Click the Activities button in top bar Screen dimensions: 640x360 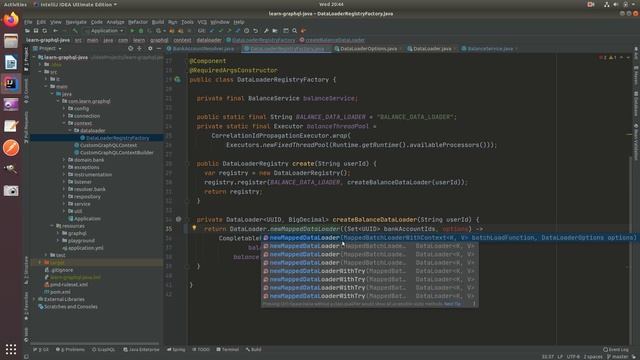coord(15,4)
